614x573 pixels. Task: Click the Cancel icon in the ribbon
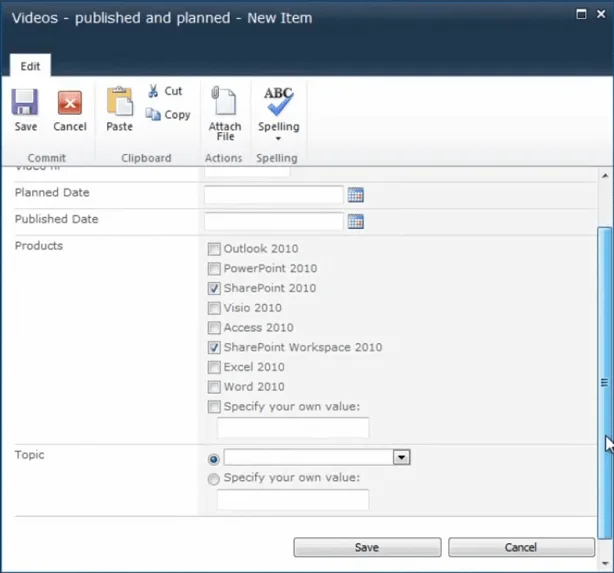click(70, 104)
